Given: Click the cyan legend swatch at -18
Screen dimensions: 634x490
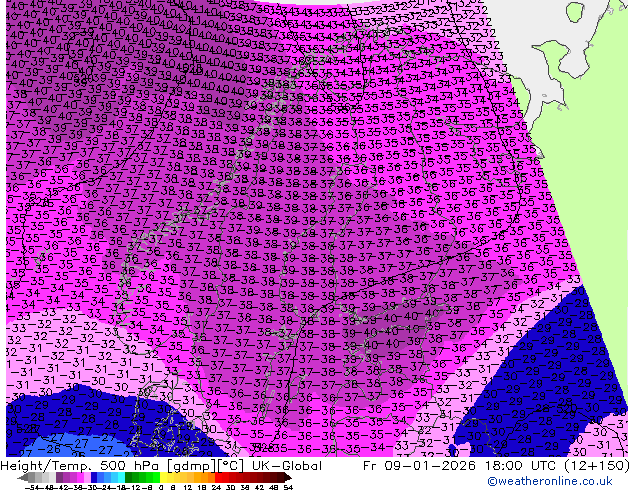Looking at the screenshot, I should (121, 477).
